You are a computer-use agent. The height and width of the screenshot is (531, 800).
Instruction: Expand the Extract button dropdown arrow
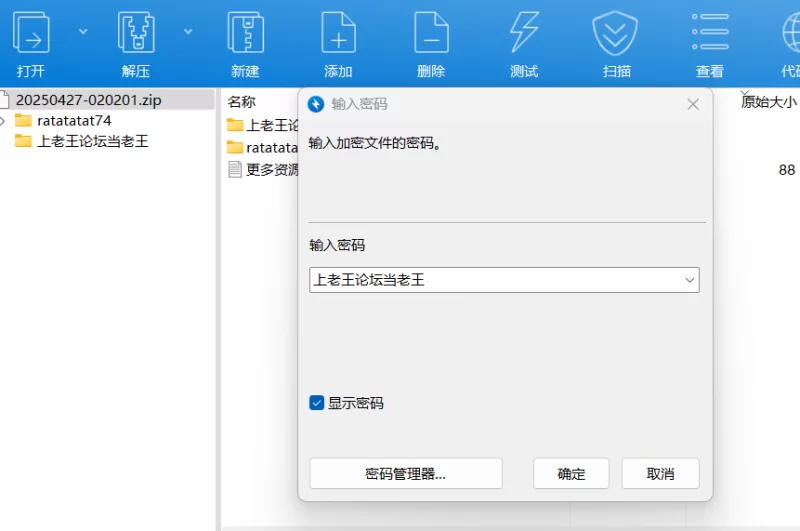[x=188, y=32]
